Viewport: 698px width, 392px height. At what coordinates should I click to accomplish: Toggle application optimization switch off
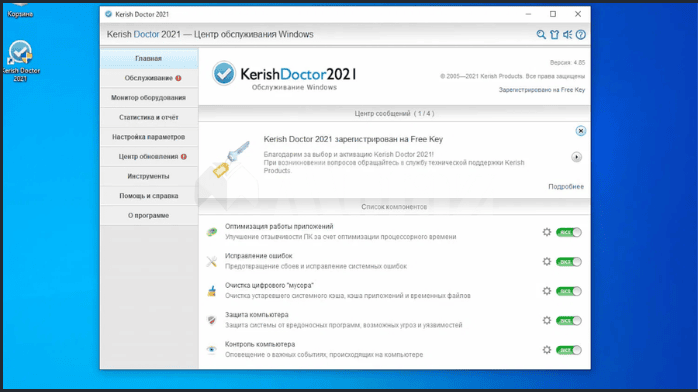coord(568,232)
